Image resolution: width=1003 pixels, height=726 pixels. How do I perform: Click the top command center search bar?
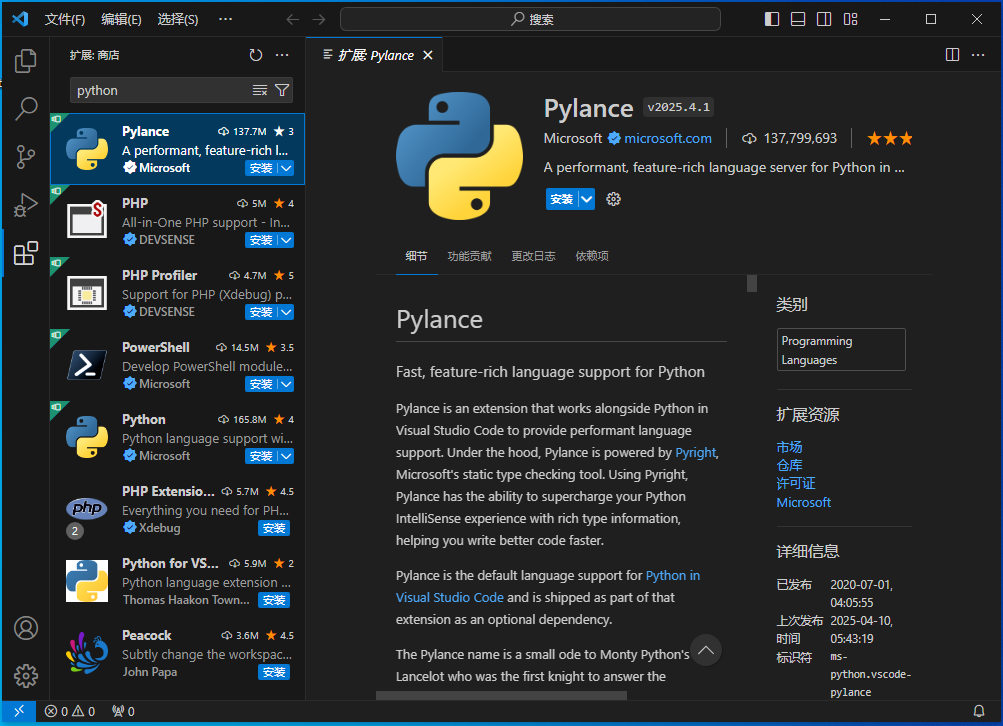[x=530, y=19]
